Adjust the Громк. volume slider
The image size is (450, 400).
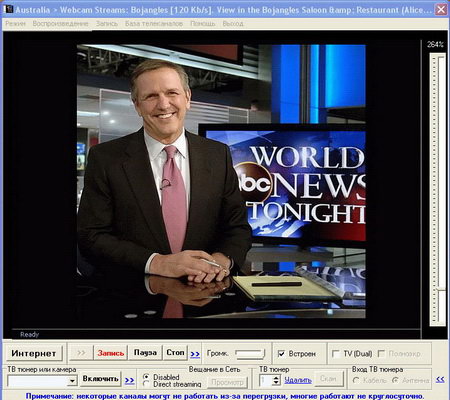point(250,354)
